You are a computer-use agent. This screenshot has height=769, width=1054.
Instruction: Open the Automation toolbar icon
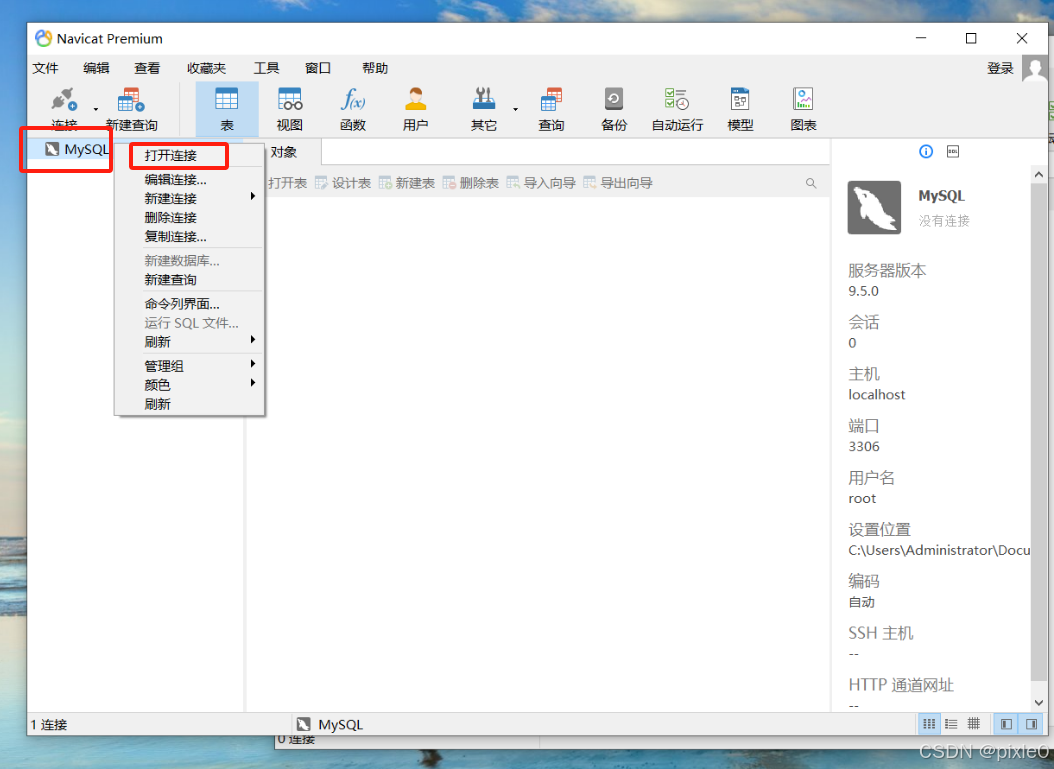pyautogui.click(x=677, y=100)
